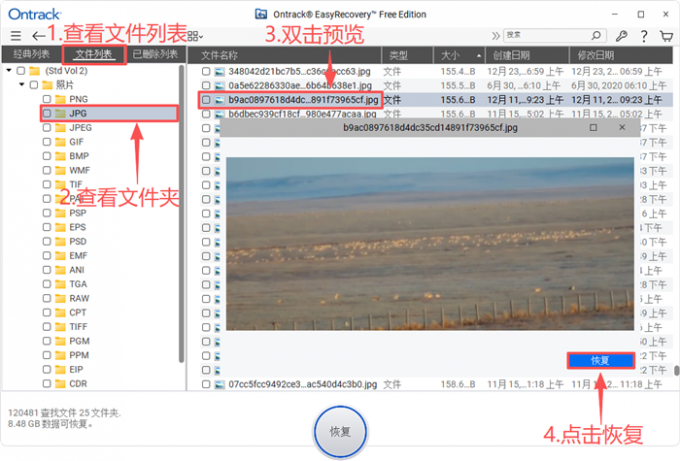Collapse the 照片 folder node

(22, 85)
